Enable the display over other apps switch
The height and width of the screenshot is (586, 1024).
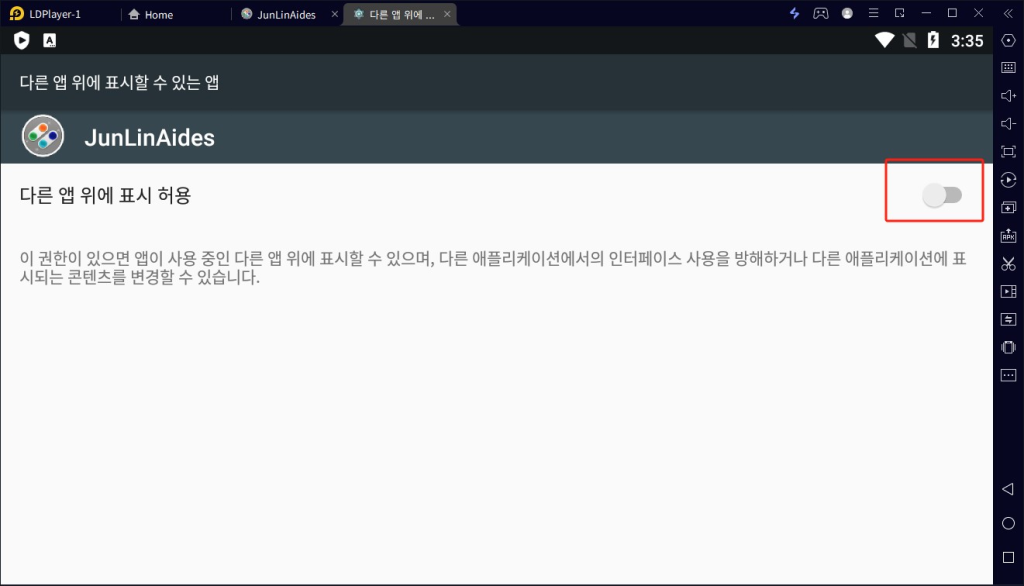(x=942, y=195)
